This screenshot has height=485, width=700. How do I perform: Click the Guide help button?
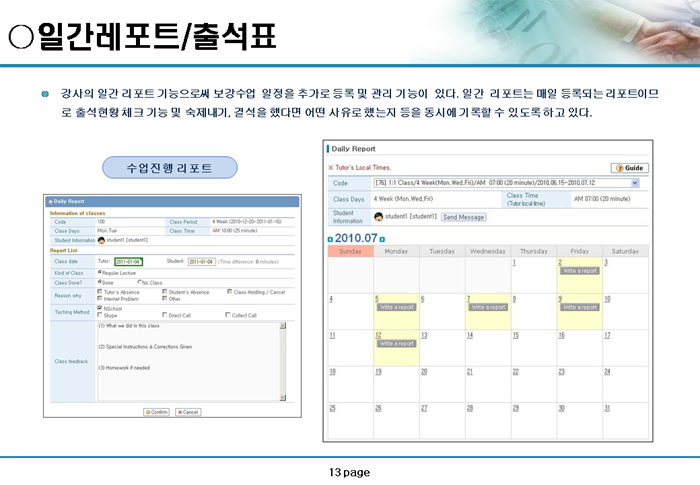629,168
